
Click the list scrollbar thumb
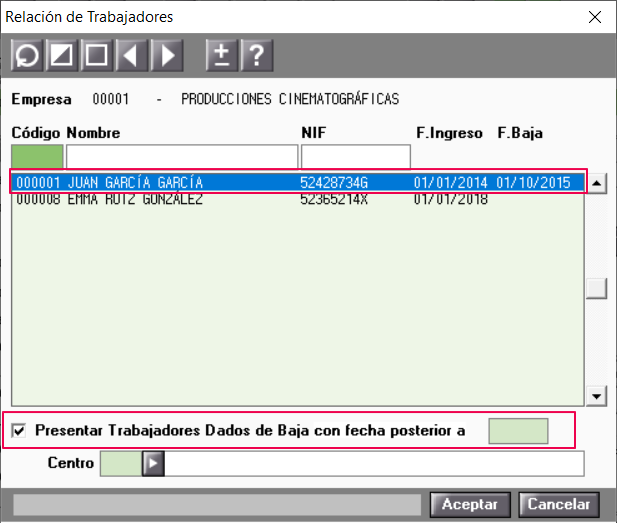[x=597, y=289]
